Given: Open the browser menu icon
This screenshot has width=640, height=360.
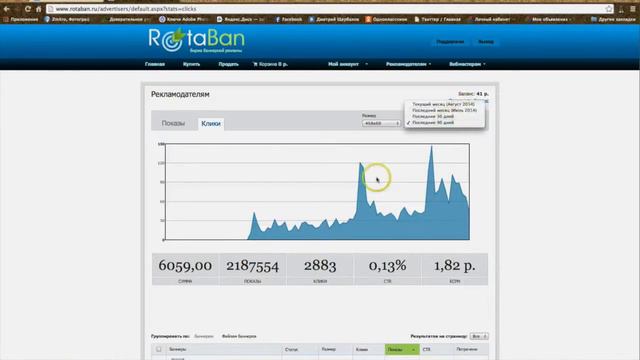Looking at the screenshot, I should click(632, 9).
